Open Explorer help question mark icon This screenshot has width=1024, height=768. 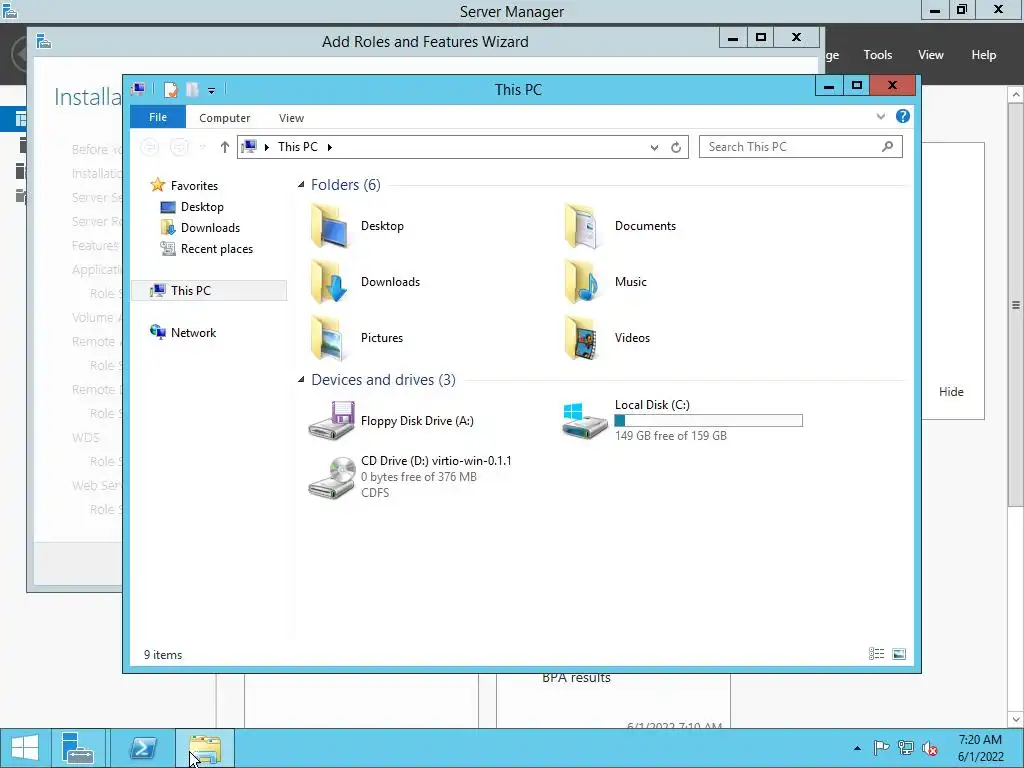pyautogui.click(x=903, y=116)
